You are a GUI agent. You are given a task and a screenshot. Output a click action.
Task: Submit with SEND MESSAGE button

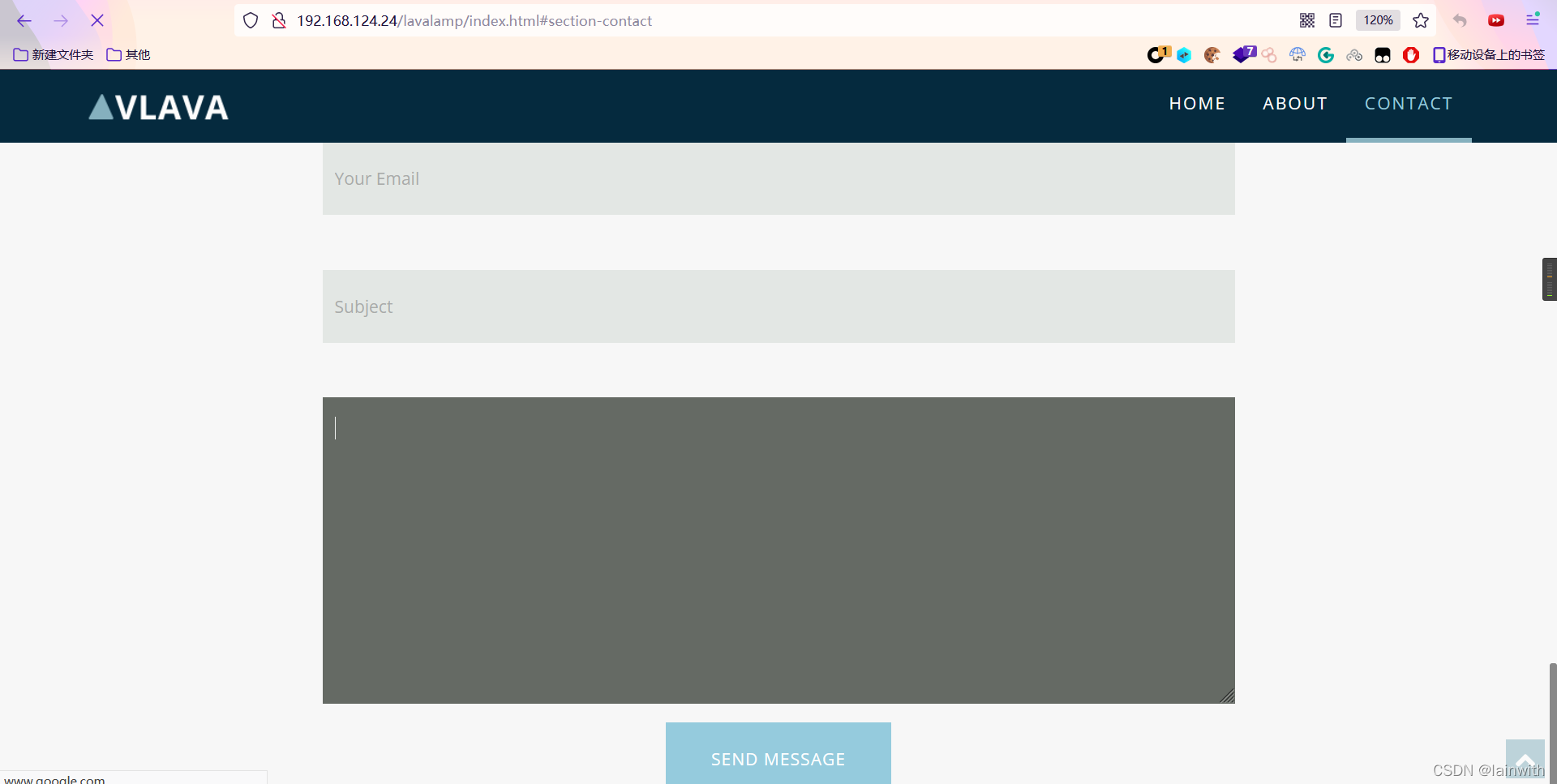(778, 754)
